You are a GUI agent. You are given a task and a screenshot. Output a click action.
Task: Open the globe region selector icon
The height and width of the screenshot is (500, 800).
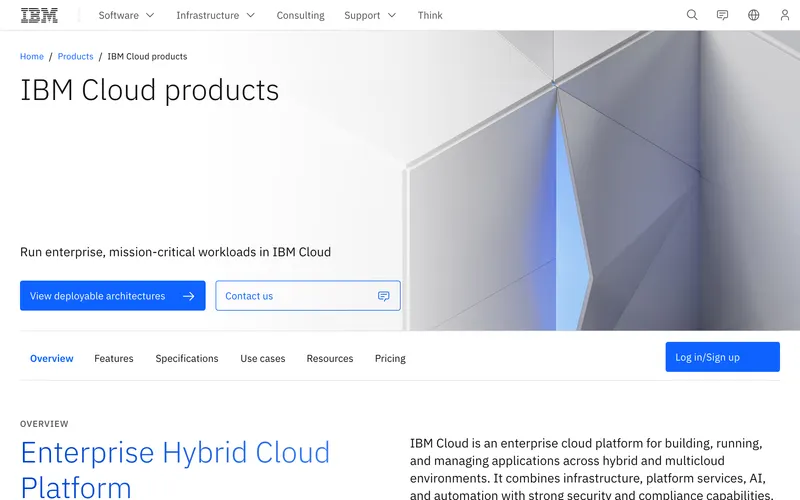tap(754, 15)
